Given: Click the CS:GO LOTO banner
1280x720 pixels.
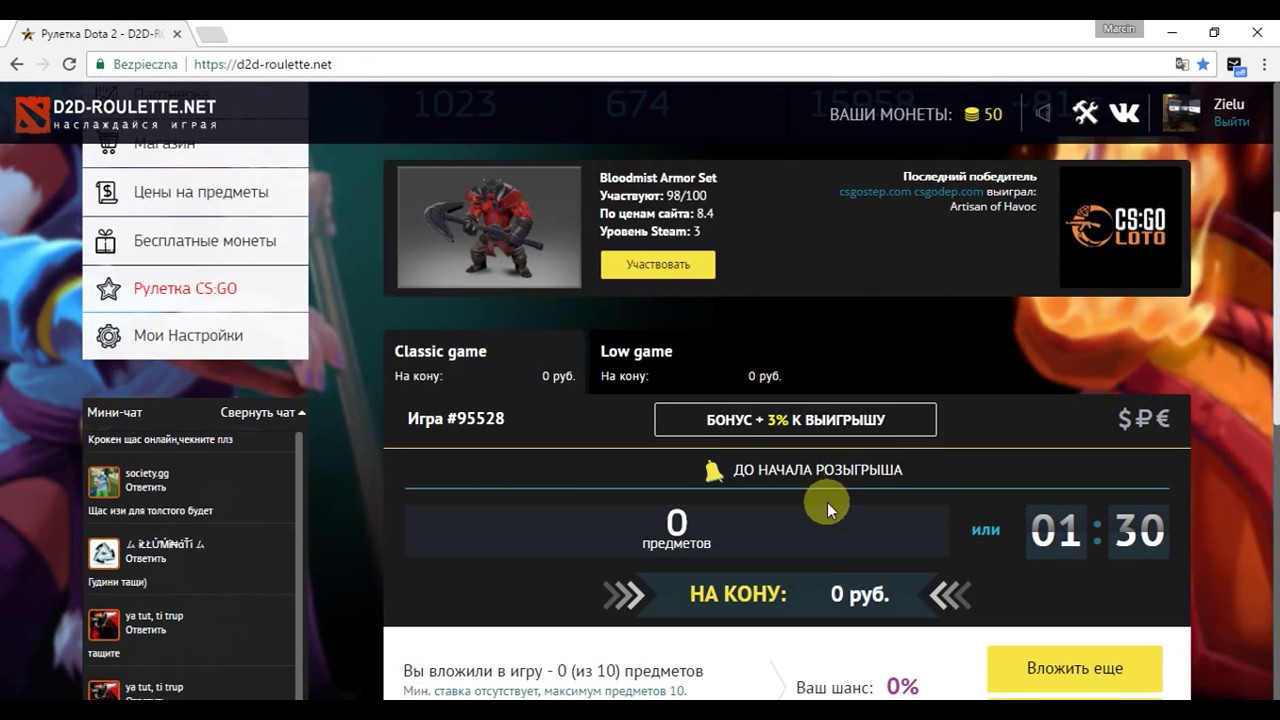Looking at the screenshot, I should pyautogui.click(x=1120, y=227).
